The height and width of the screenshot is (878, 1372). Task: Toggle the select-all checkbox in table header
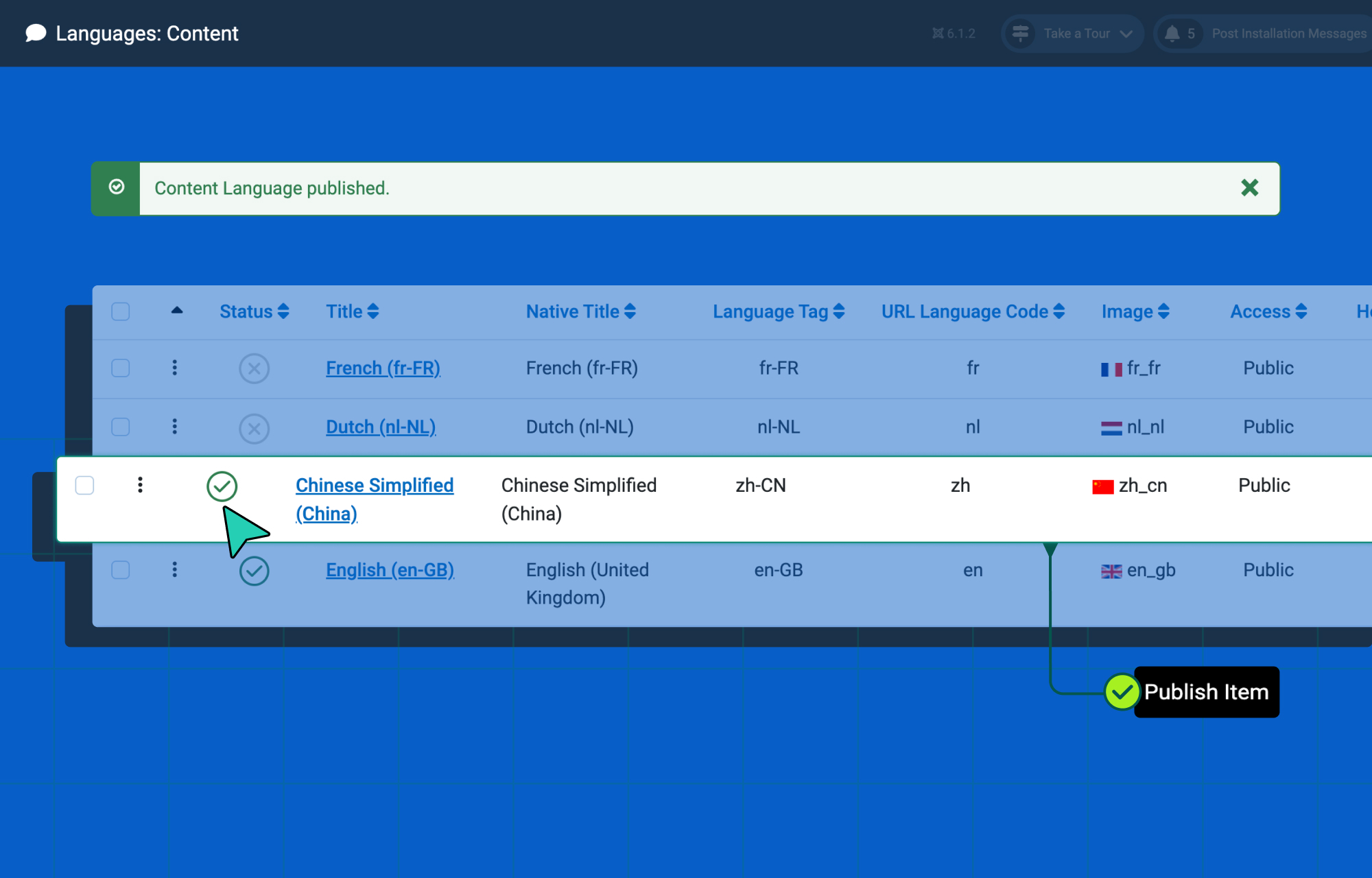121,311
